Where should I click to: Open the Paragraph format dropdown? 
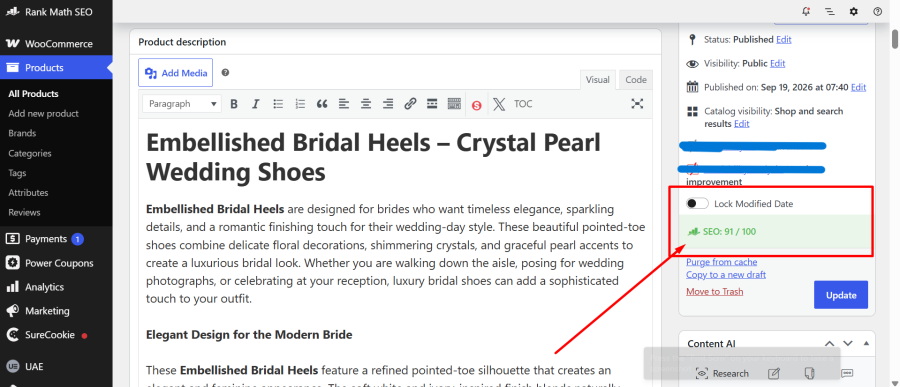(x=181, y=104)
